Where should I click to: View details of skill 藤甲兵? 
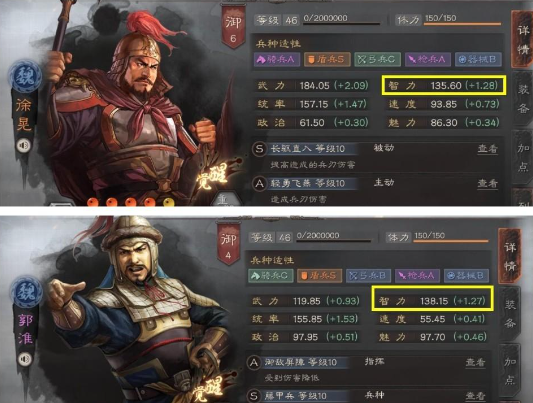(x=475, y=396)
